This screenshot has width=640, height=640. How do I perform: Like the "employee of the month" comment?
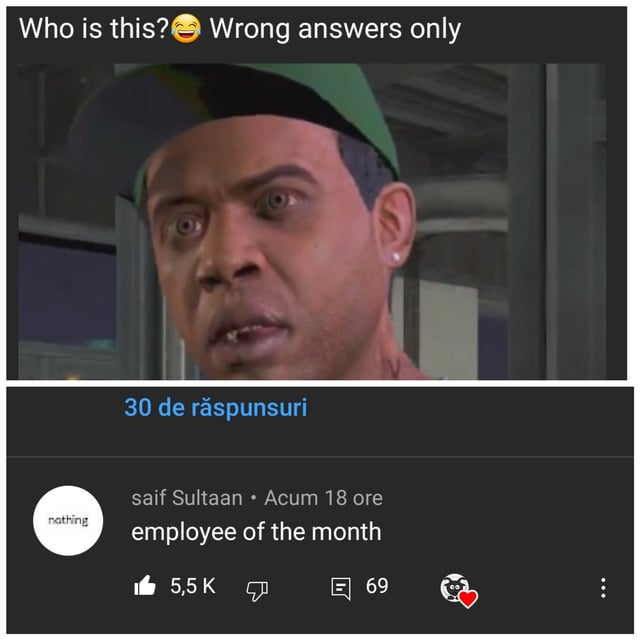(x=145, y=586)
